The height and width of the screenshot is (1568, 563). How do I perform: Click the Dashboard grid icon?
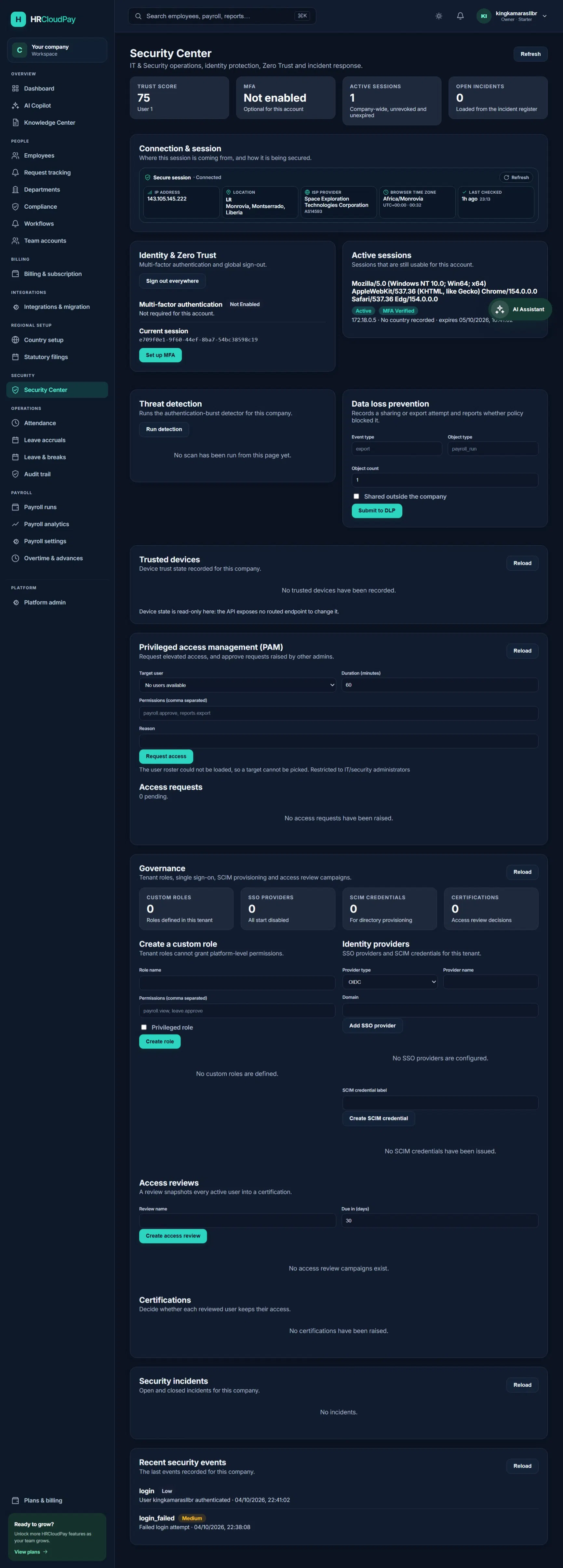pyautogui.click(x=15, y=89)
